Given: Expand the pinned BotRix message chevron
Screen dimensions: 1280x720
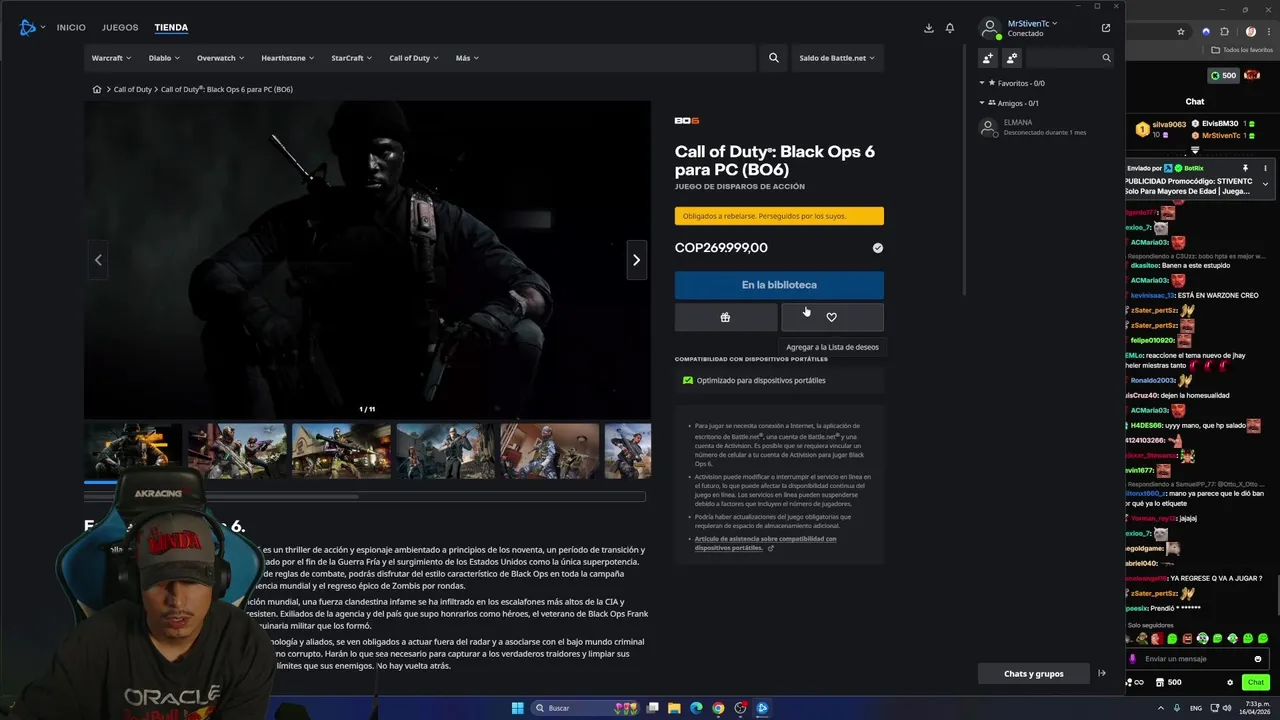Looking at the screenshot, I should click(1265, 184).
